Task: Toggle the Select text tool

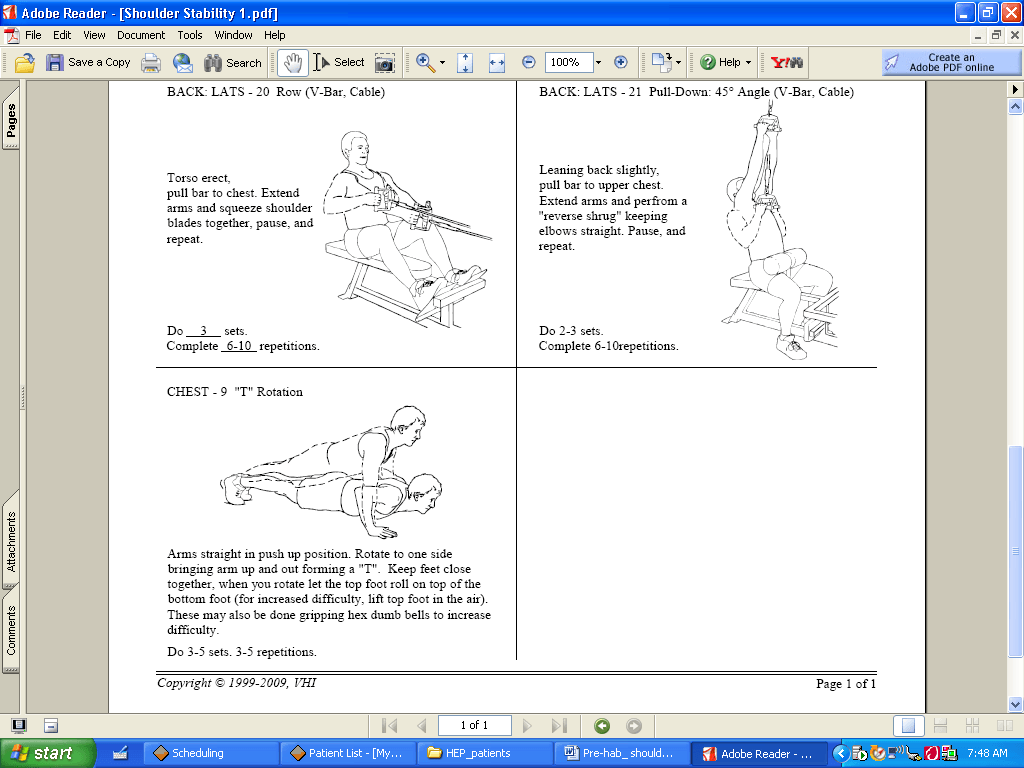Action: point(338,62)
